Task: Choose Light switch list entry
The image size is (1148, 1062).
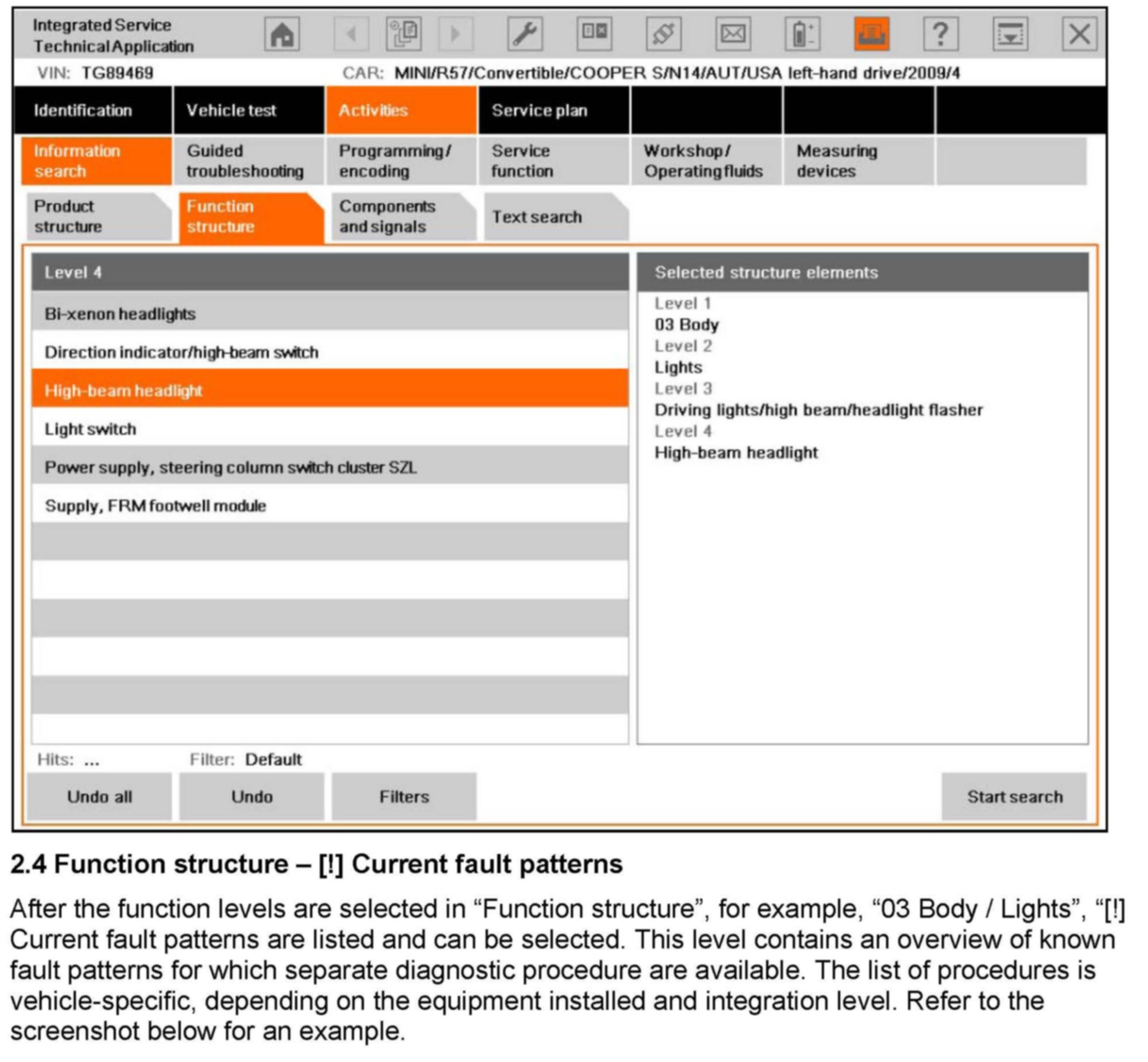Action: pos(329,429)
